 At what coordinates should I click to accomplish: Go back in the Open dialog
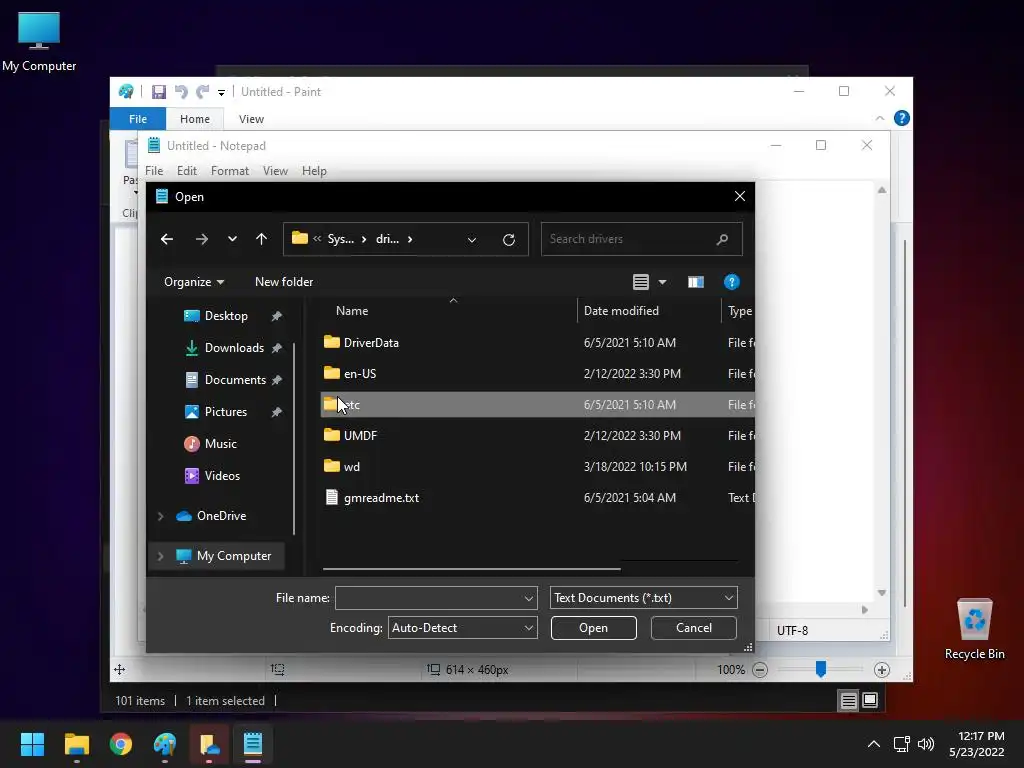coord(167,239)
